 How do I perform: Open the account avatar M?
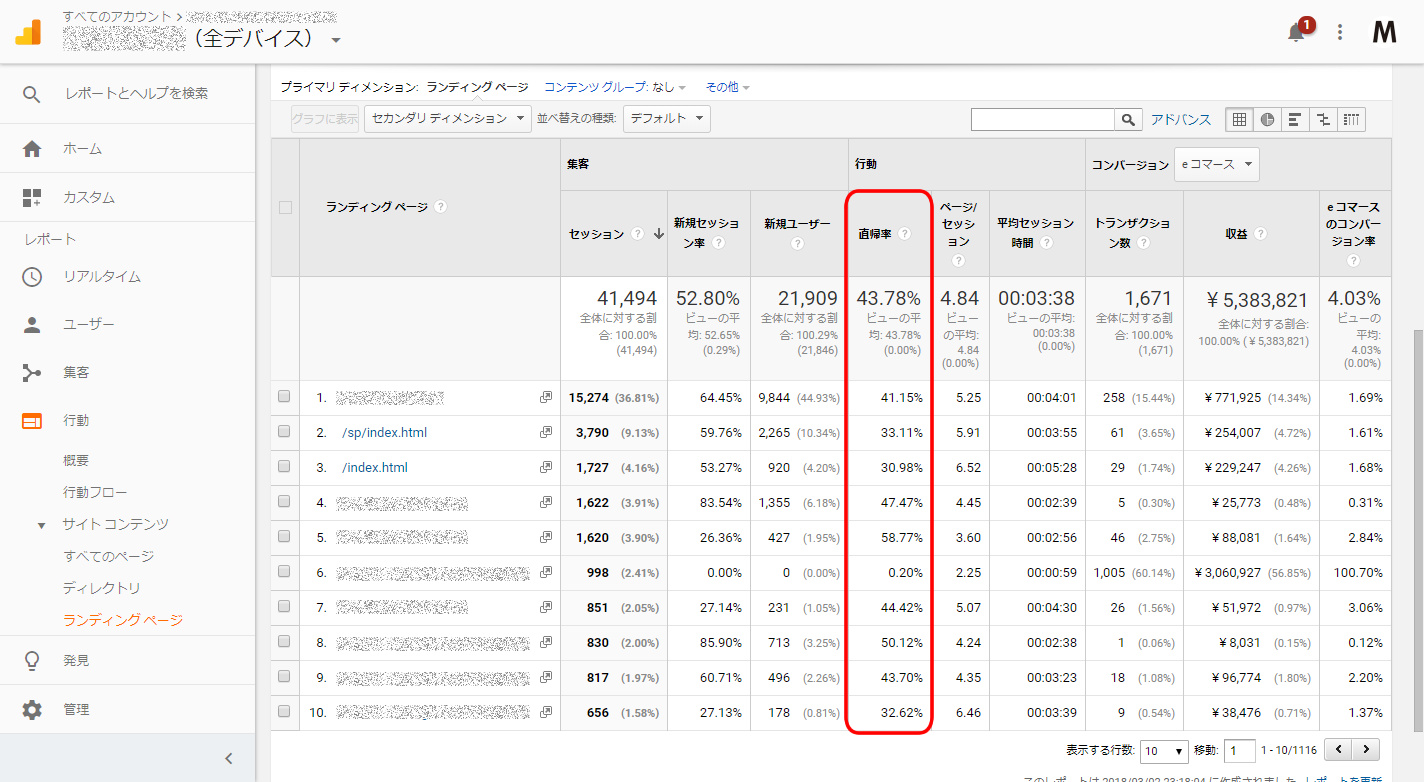coord(1384,32)
